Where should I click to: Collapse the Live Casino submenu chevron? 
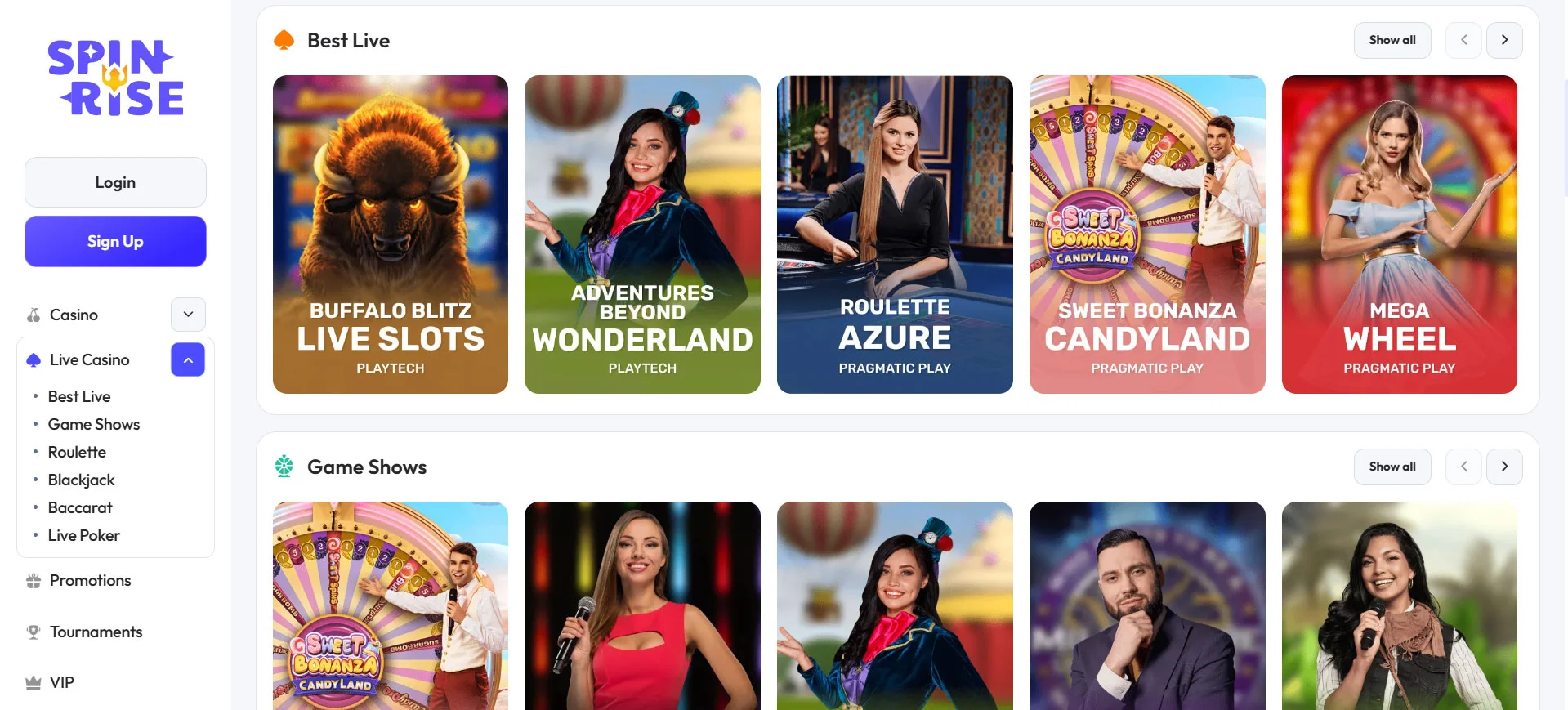pos(188,359)
